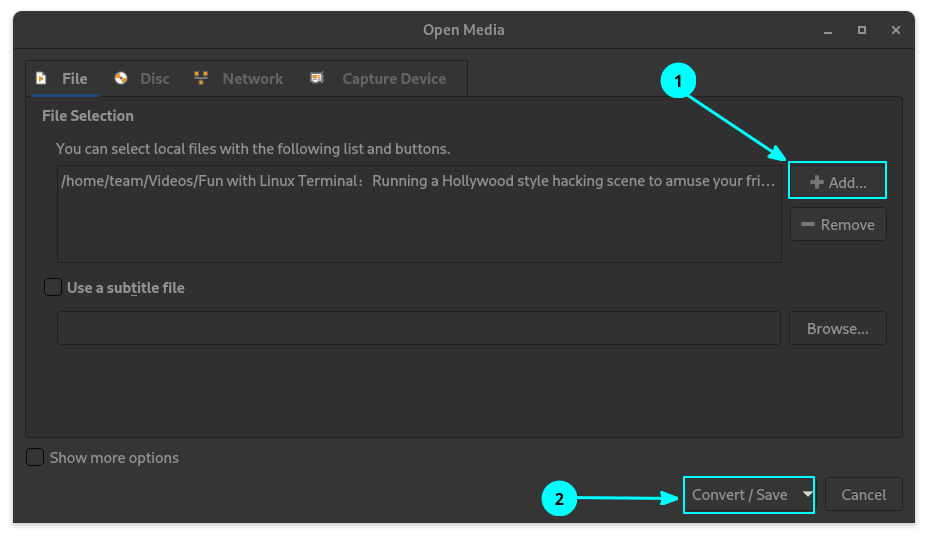Select the Disc tab label
Image resolution: width=928 pixels, height=539 pixels.
point(154,78)
